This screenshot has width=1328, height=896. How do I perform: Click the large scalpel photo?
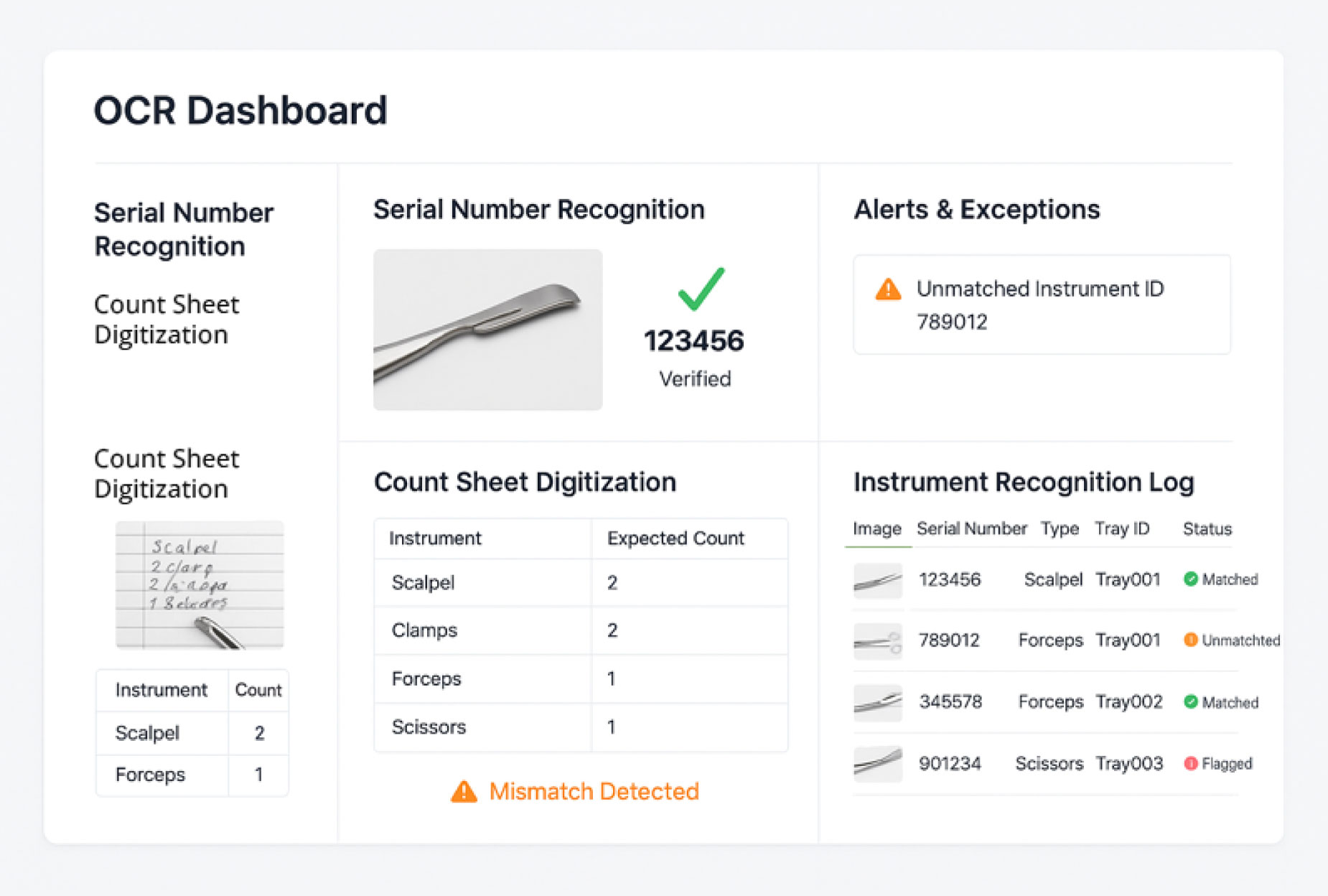(487, 330)
